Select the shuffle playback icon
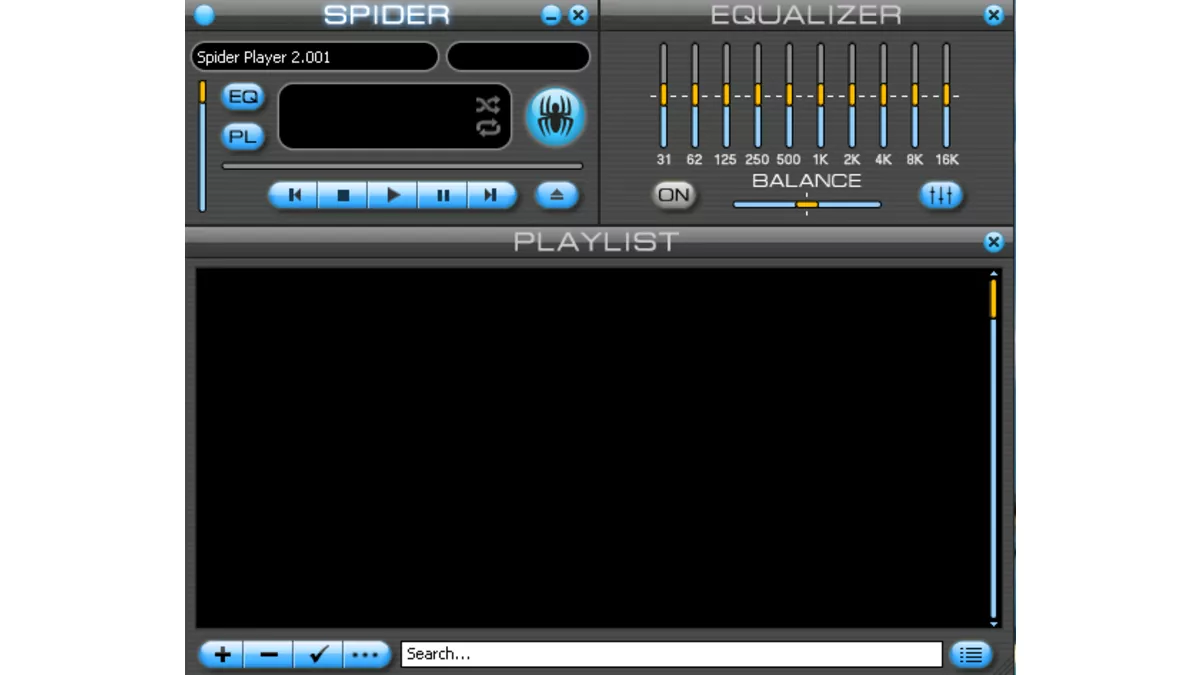1200x675 pixels. pos(489,104)
